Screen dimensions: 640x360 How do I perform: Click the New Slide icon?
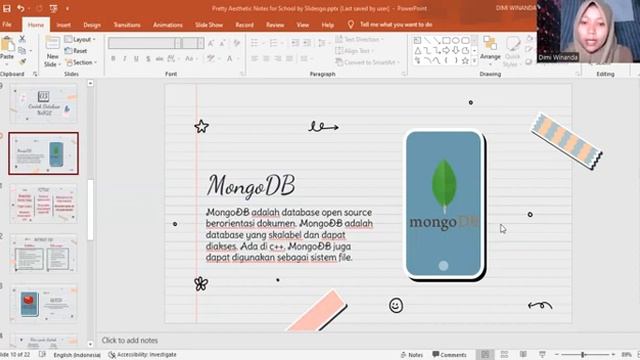click(x=53, y=43)
